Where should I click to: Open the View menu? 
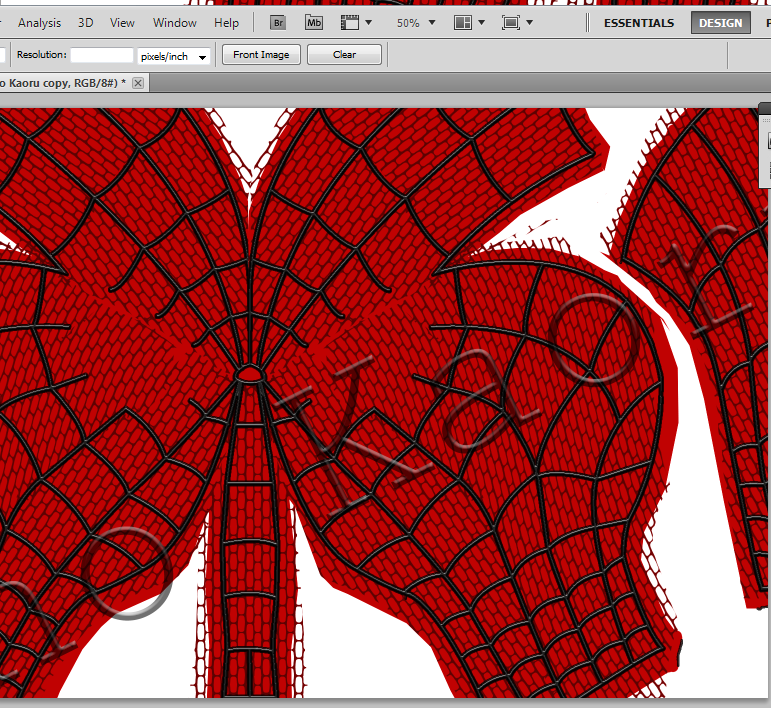[122, 23]
